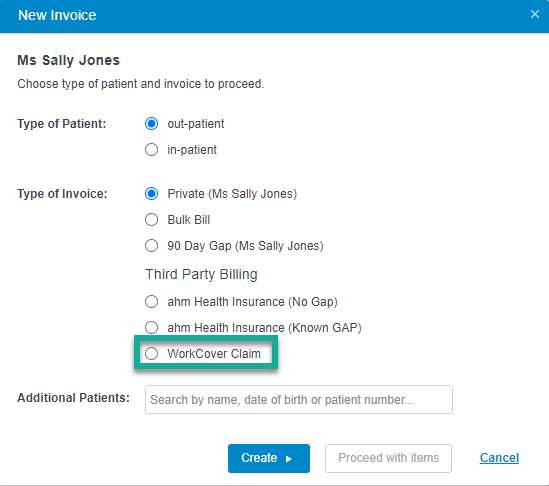Click the blue Create button
This screenshot has width=549, height=486.
[x=269, y=458]
